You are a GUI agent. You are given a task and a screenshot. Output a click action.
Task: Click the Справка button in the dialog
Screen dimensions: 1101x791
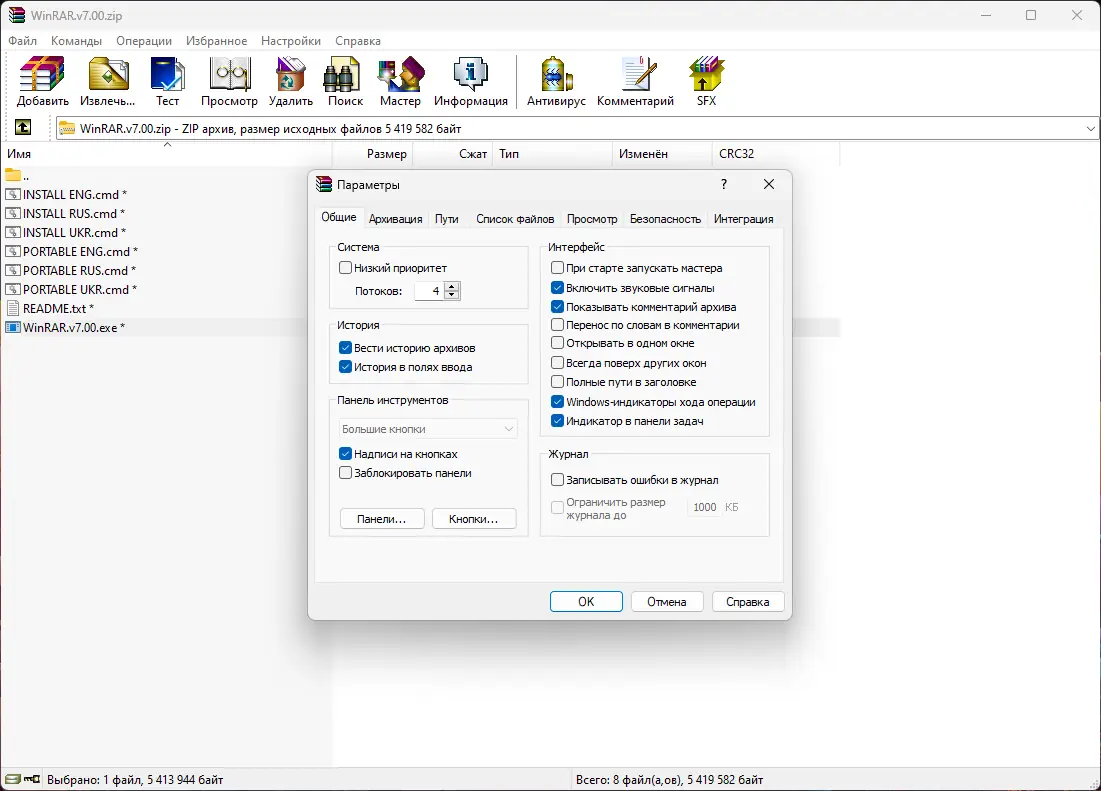(x=748, y=601)
